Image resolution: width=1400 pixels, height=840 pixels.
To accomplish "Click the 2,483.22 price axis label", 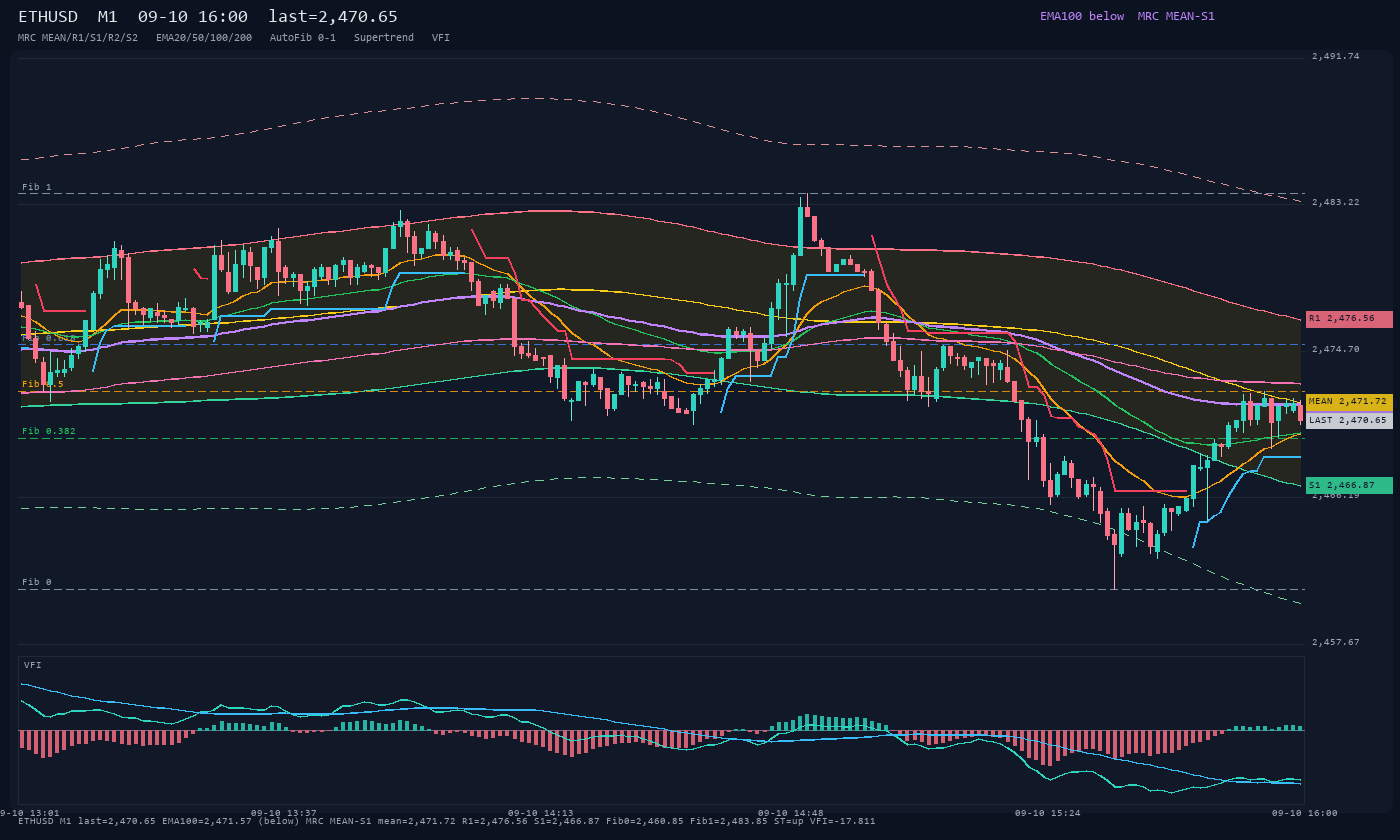I will (x=1336, y=203).
